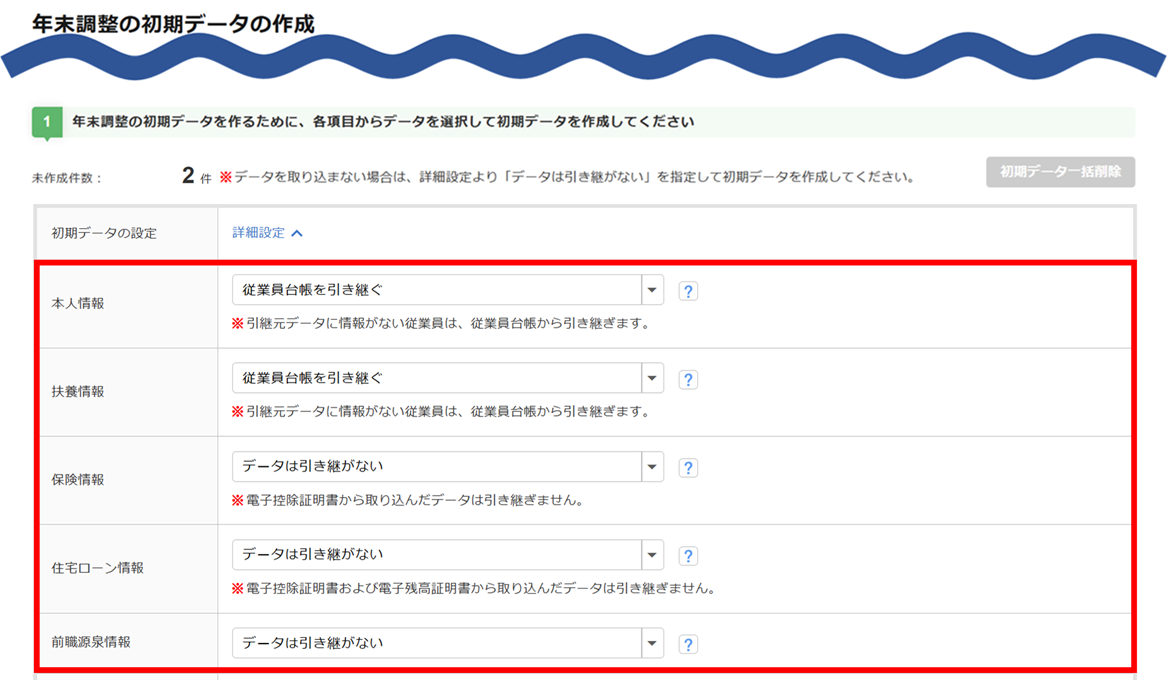Expand the 住宅ローン情報 dropdown arrow
The height and width of the screenshot is (680, 1167).
point(652,554)
